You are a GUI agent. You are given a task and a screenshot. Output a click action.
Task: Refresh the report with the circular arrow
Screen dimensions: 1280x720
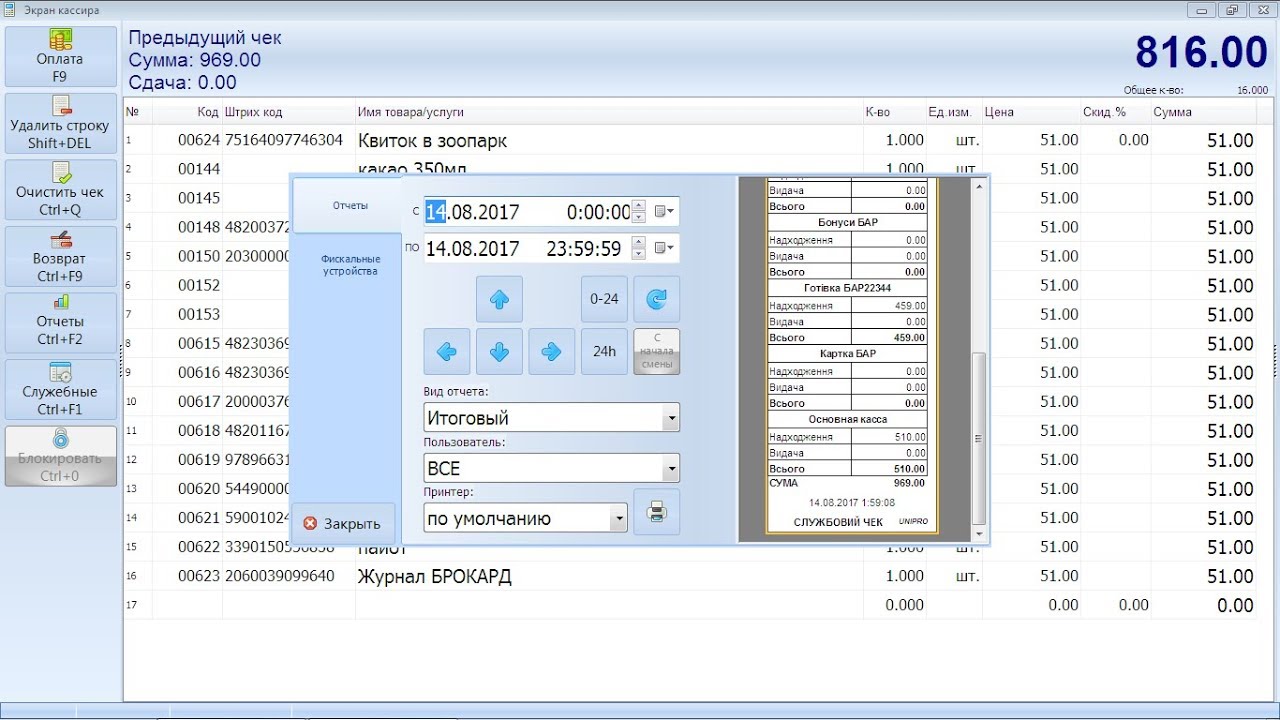[656, 299]
